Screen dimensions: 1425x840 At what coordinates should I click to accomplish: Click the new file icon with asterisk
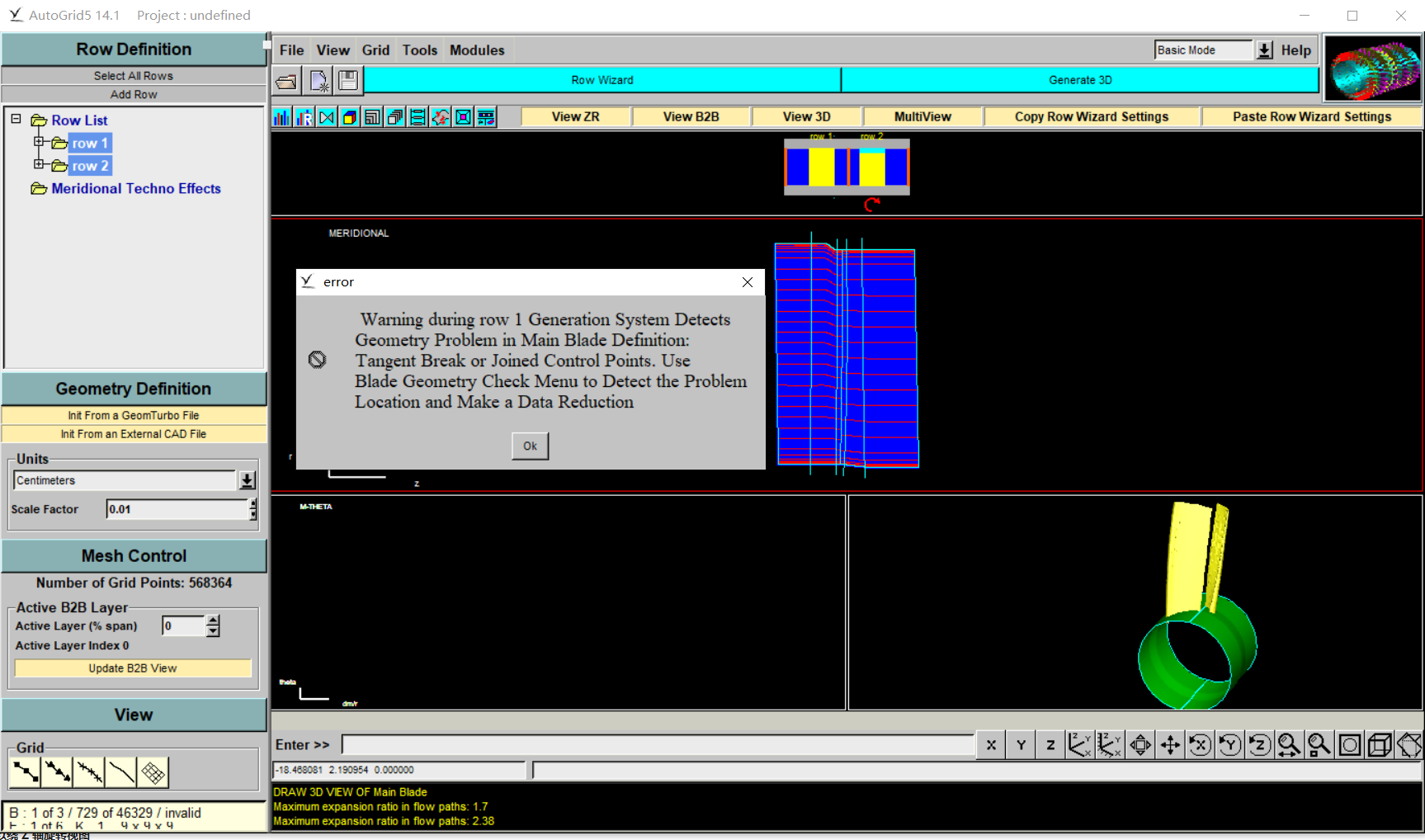[319, 81]
